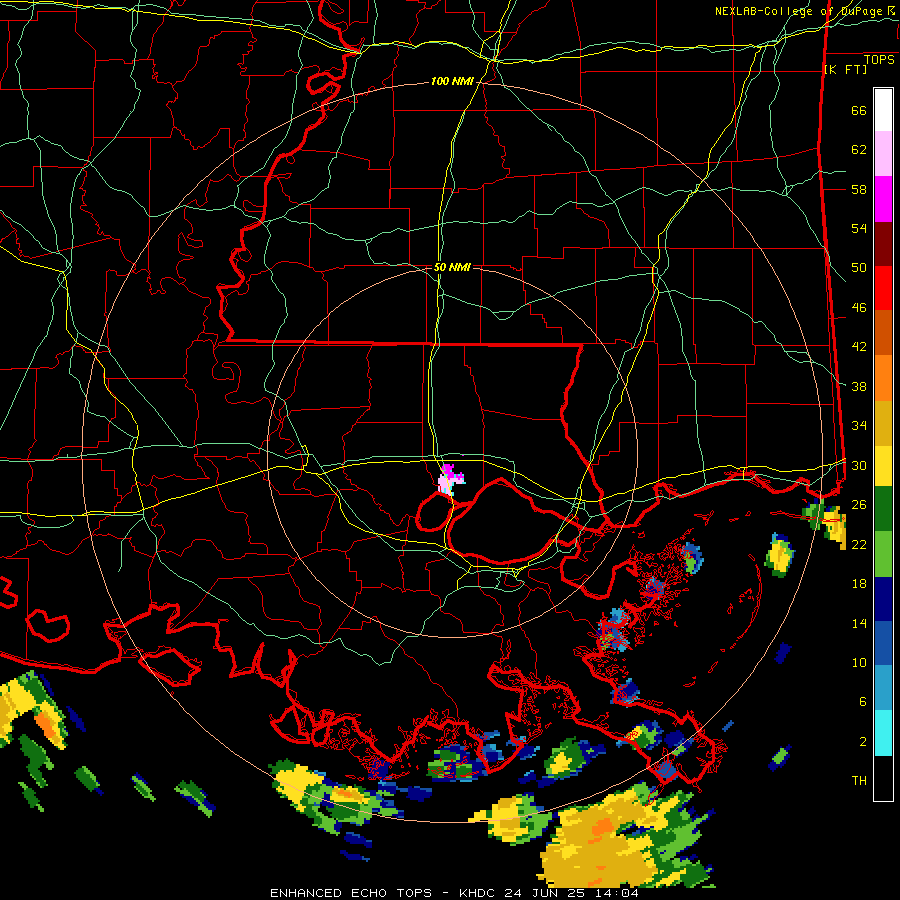Click the 46 legend value label
The height and width of the screenshot is (900, 900).
[859, 308]
